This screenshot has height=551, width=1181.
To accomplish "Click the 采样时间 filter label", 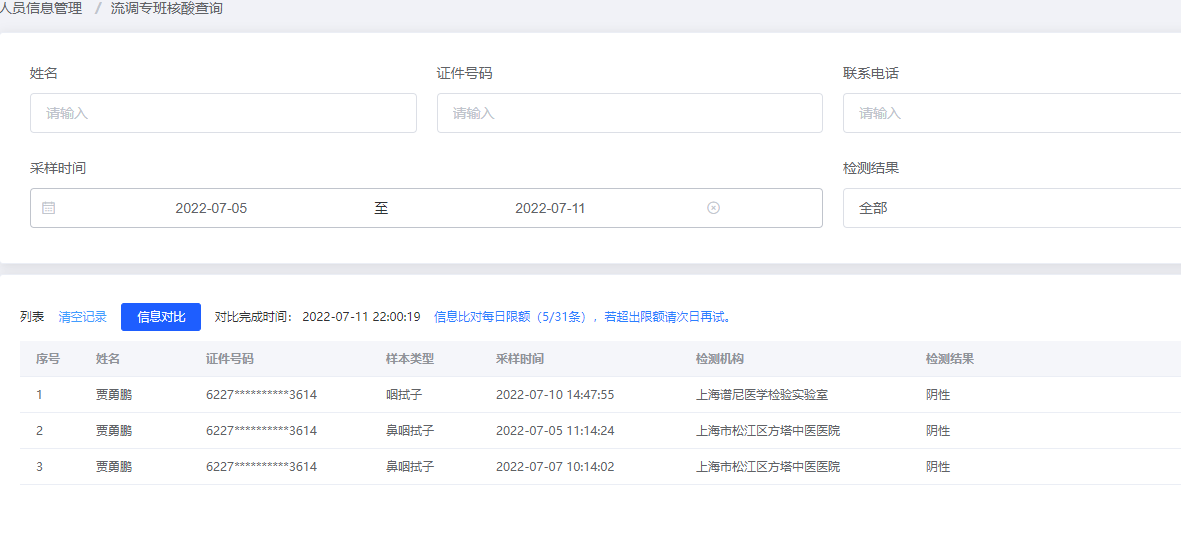I will [58, 169].
